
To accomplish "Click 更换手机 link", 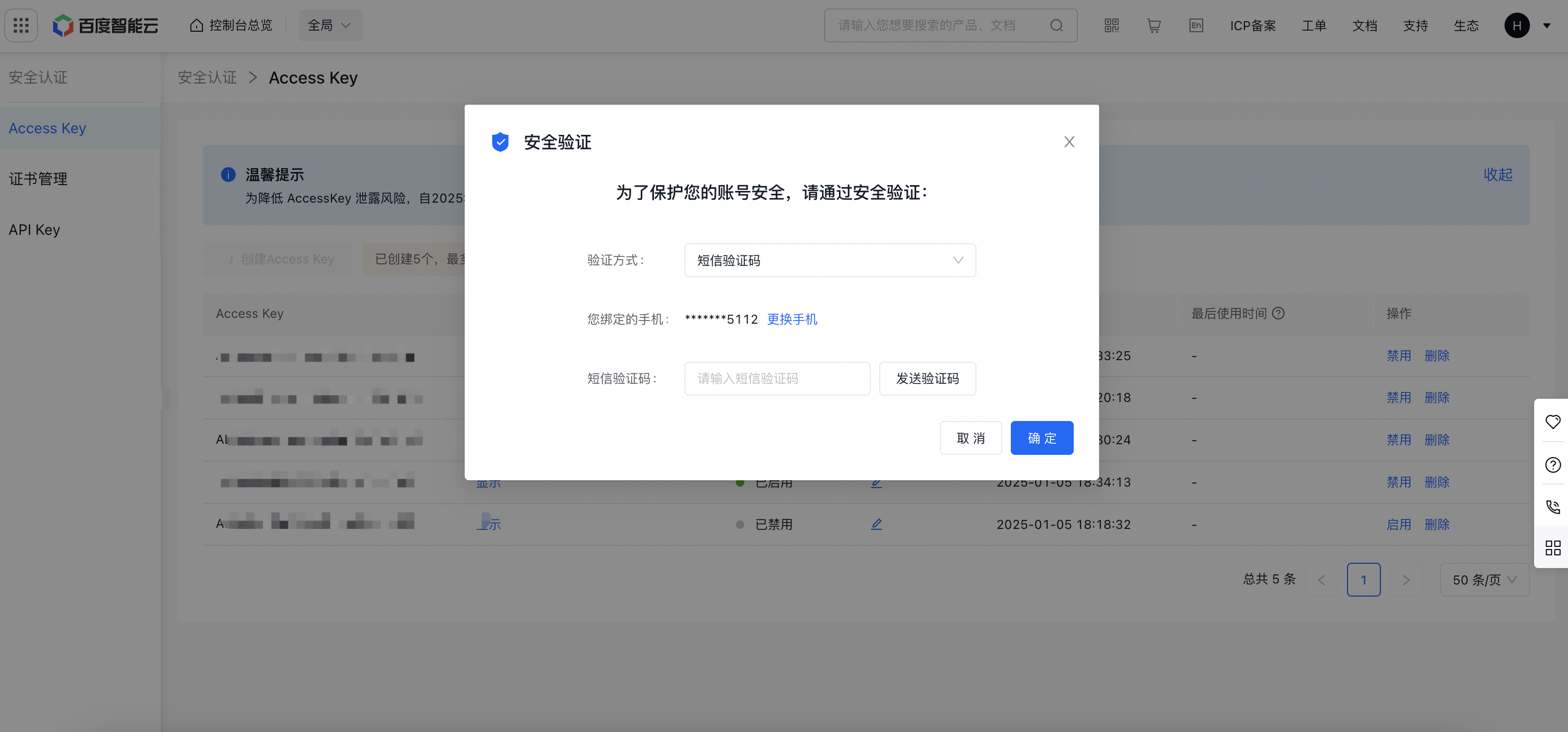I will point(792,319).
